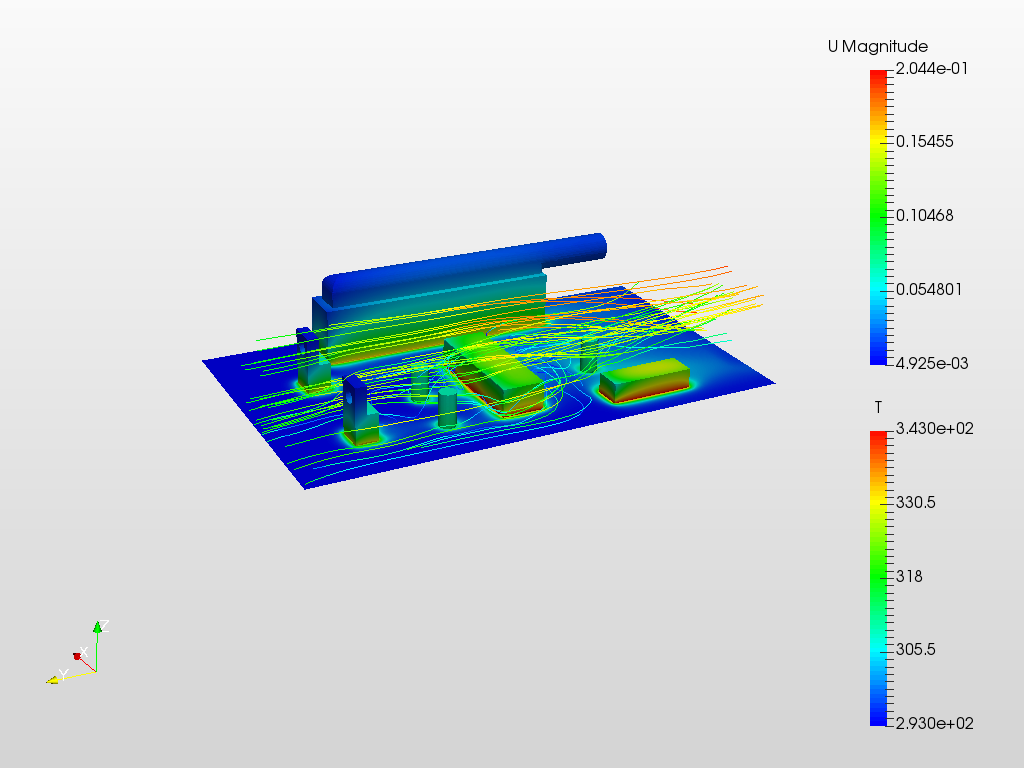Viewport: 1024px width, 768px height.
Task: Click the 4.925e-03 minimum velocity label
Action: (x=932, y=364)
